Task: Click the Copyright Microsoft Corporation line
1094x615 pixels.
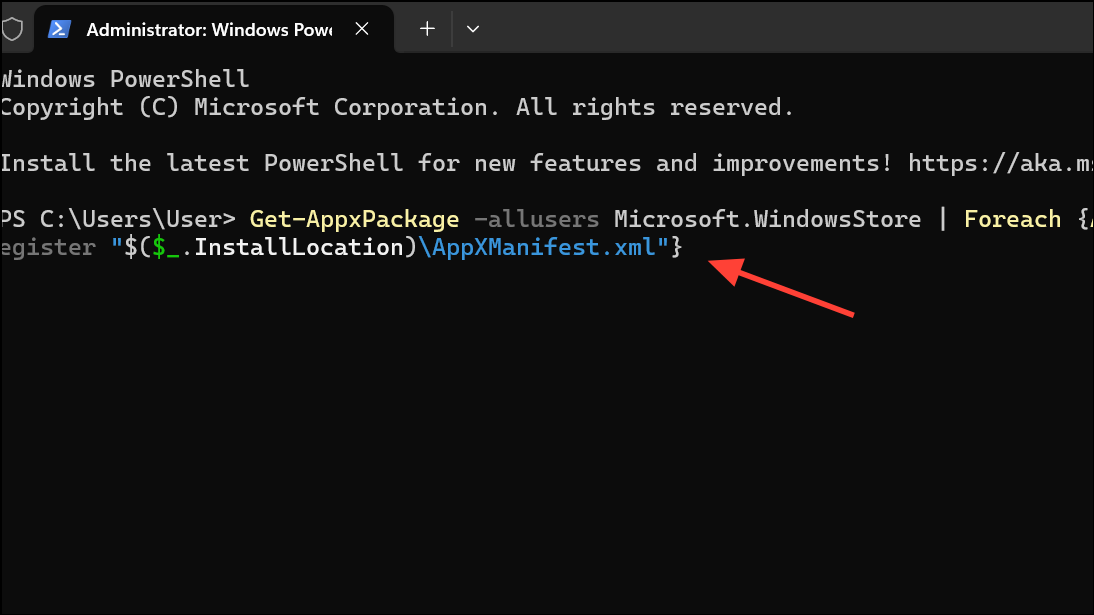Action: (396, 107)
